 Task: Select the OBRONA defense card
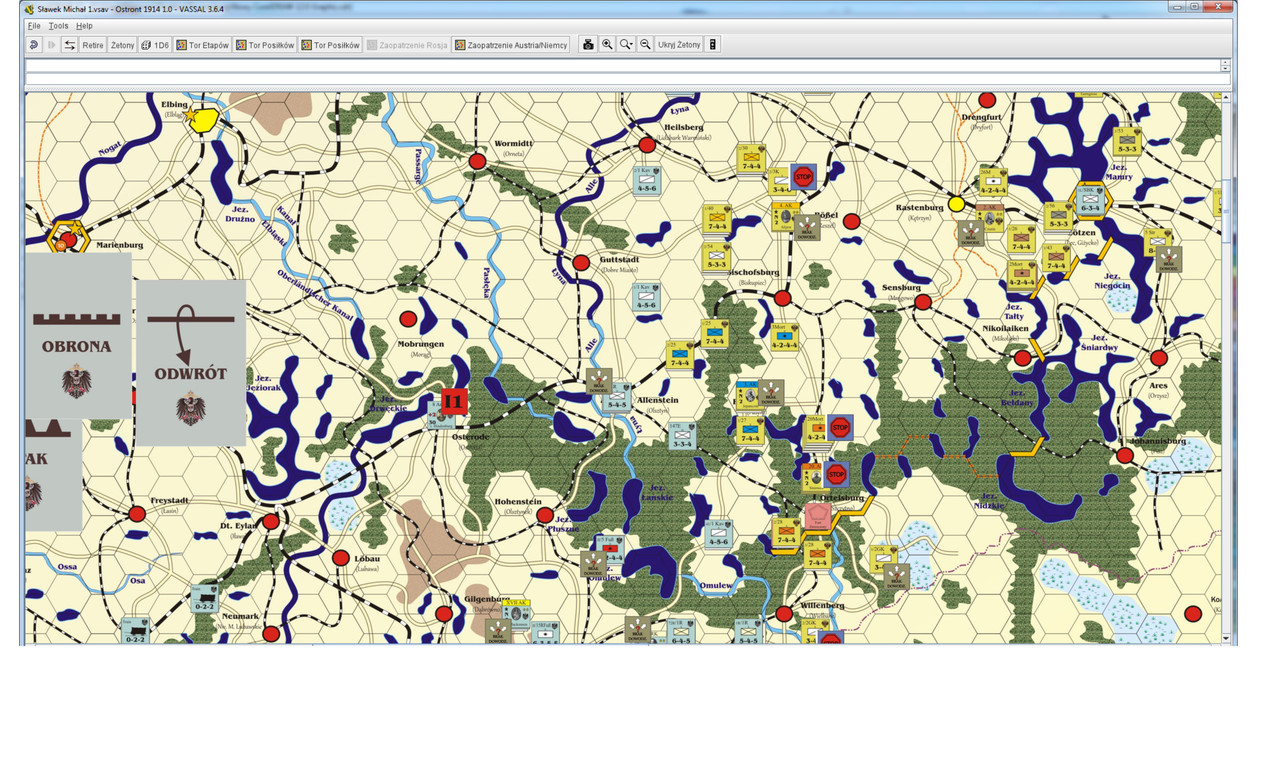pyautogui.click(x=77, y=335)
